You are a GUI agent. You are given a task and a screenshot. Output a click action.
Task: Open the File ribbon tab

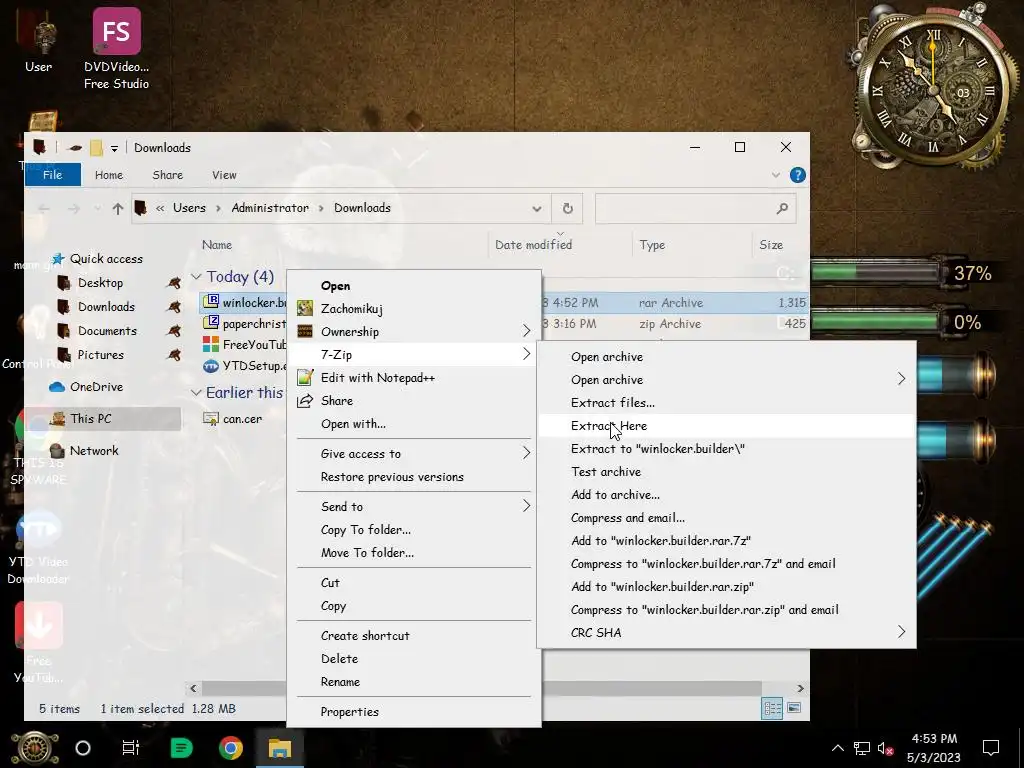tap(53, 175)
